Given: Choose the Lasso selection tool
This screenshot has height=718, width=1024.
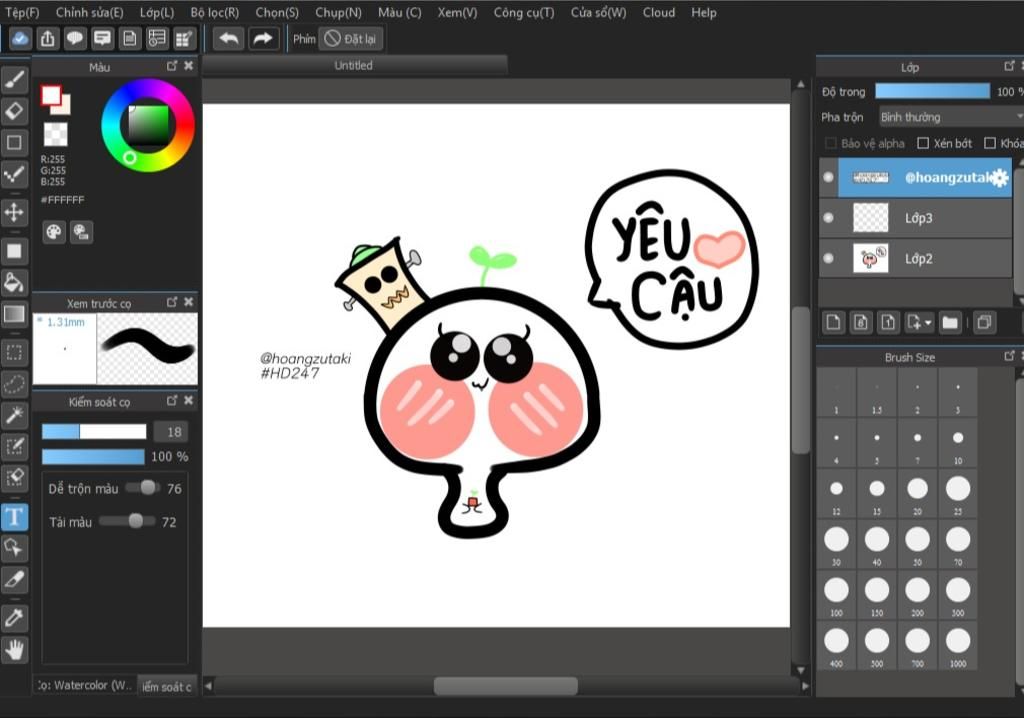Looking at the screenshot, I should coord(14,384).
